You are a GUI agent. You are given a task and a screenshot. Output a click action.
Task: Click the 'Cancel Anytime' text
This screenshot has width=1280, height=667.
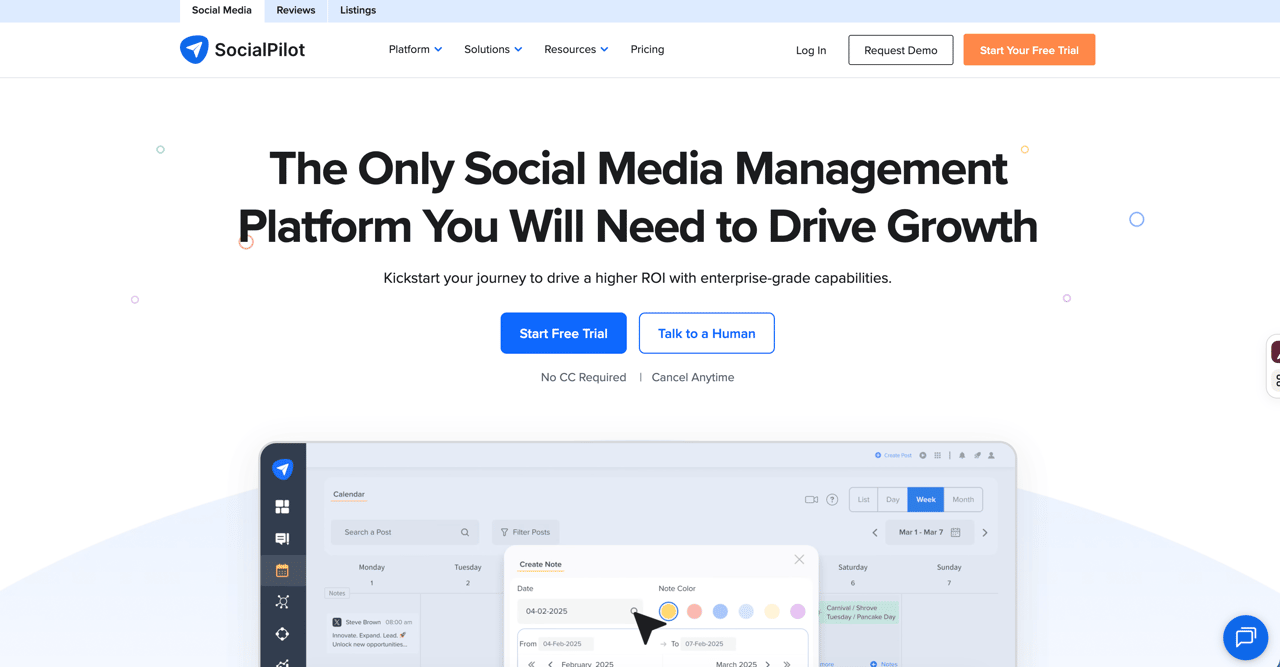click(693, 377)
